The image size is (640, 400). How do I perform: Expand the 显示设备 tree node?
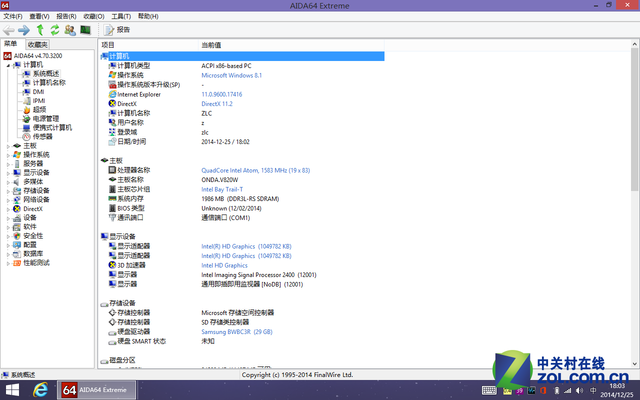click(8, 173)
